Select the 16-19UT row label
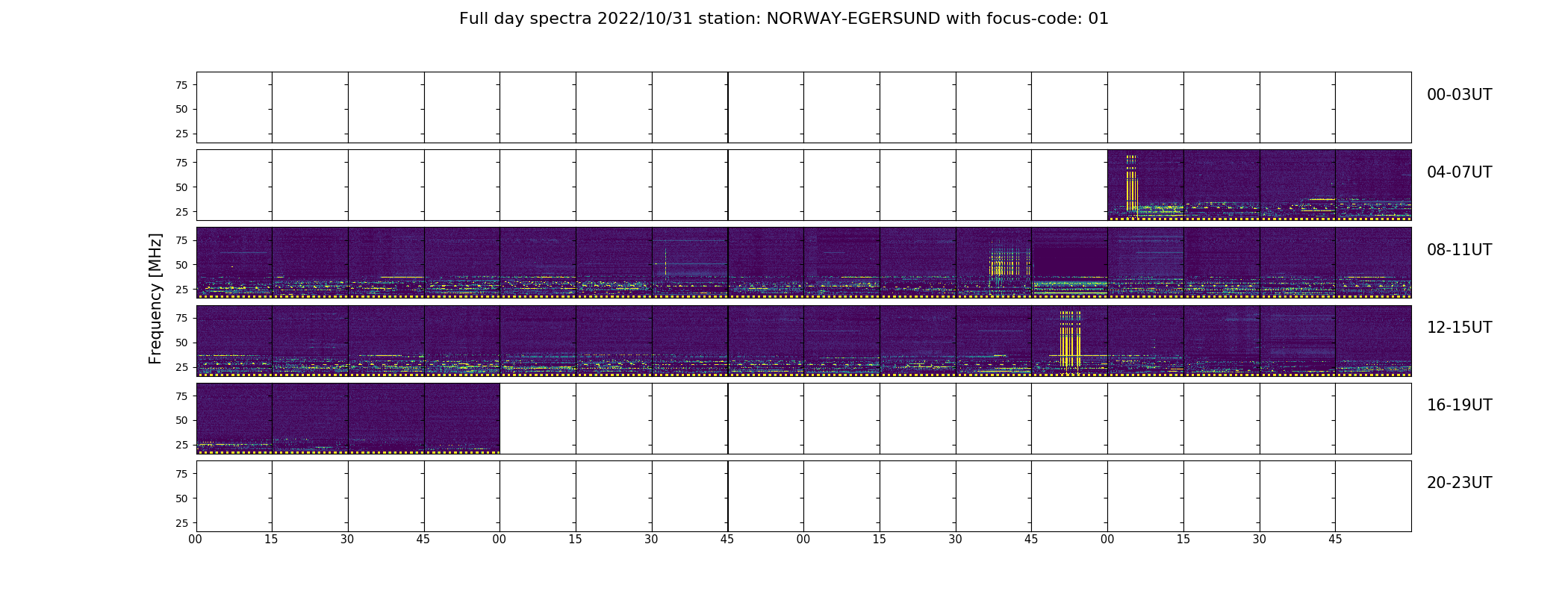 point(1459,405)
